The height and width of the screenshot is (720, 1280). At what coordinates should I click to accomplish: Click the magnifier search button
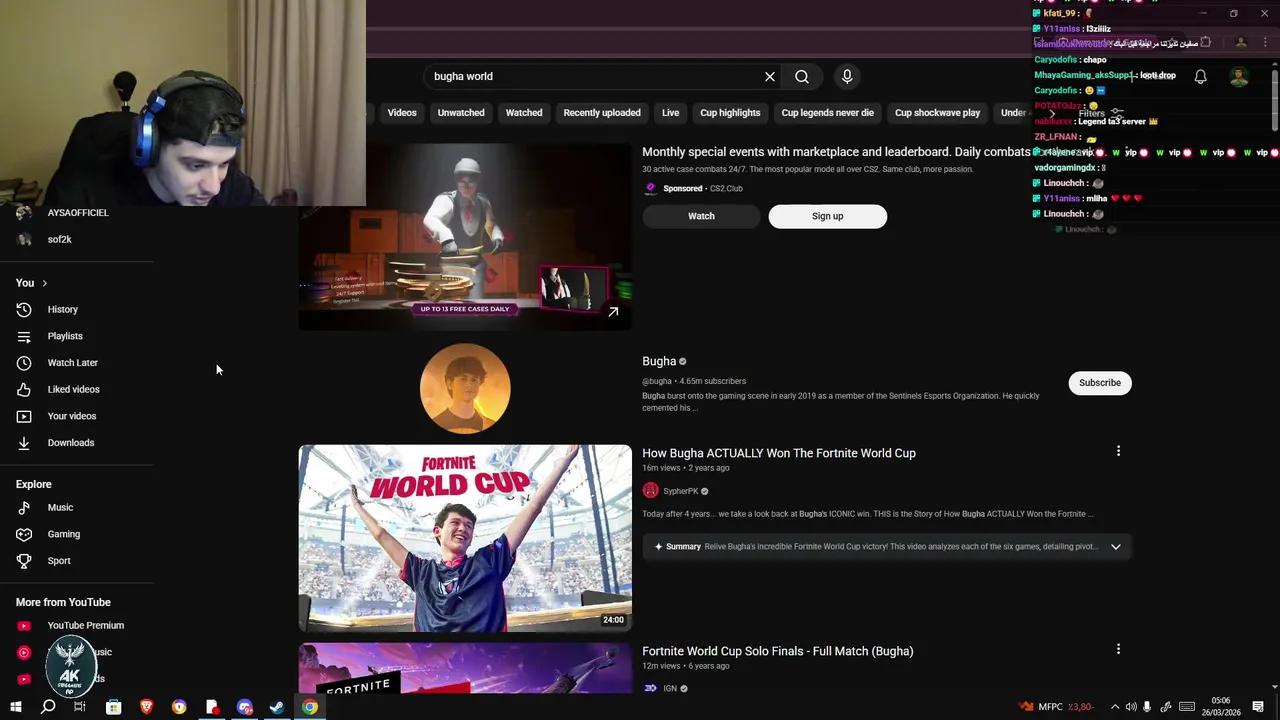(802, 76)
